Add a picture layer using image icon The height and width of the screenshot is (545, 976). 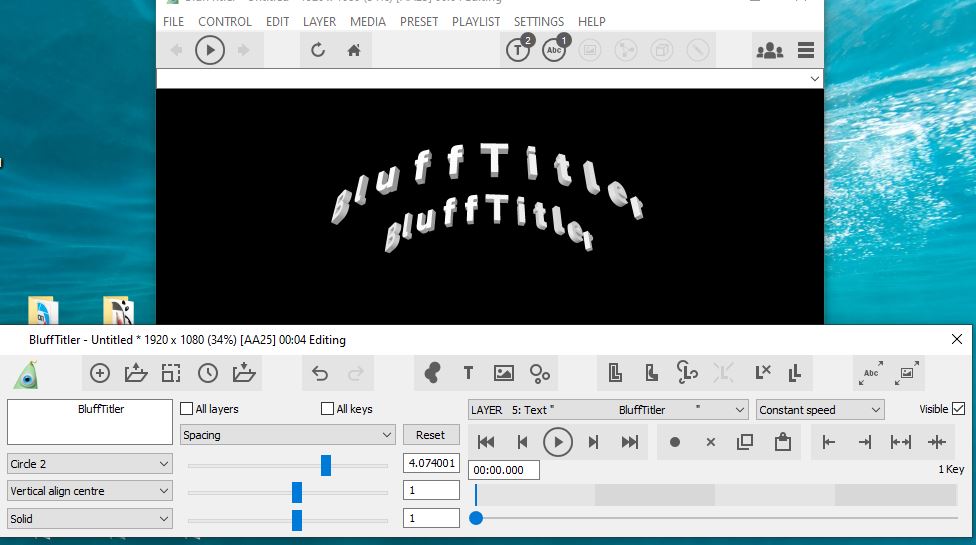(504, 373)
